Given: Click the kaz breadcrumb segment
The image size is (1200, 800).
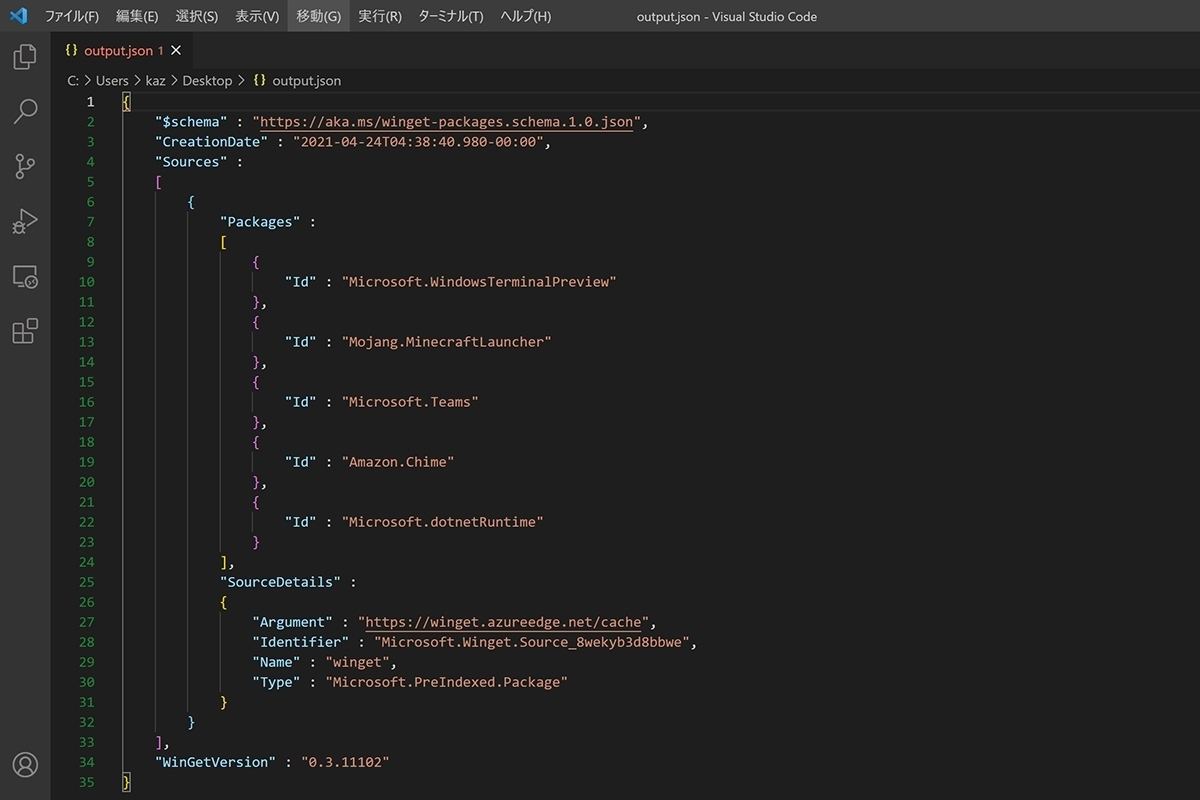Looking at the screenshot, I should pyautogui.click(x=156, y=80).
